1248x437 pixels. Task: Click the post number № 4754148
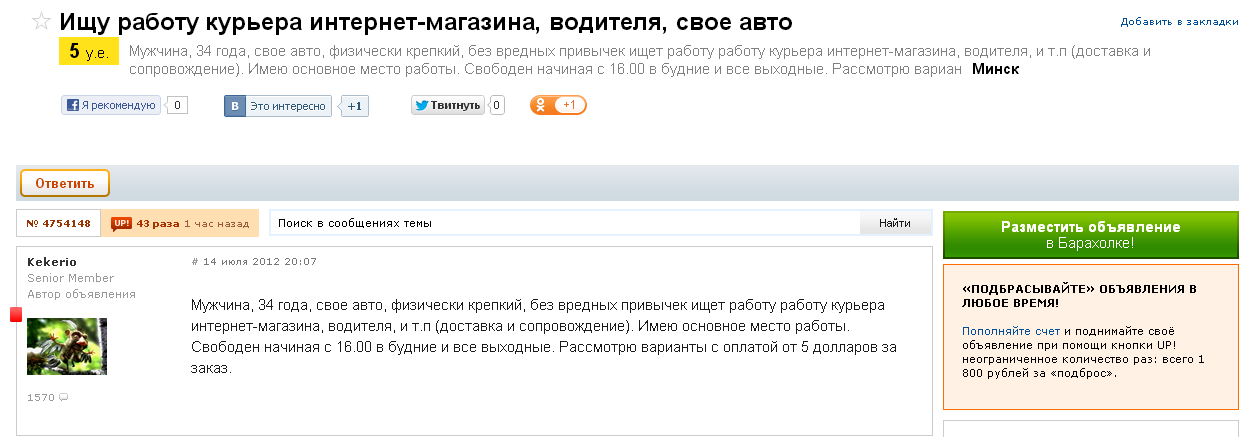click(58, 223)
